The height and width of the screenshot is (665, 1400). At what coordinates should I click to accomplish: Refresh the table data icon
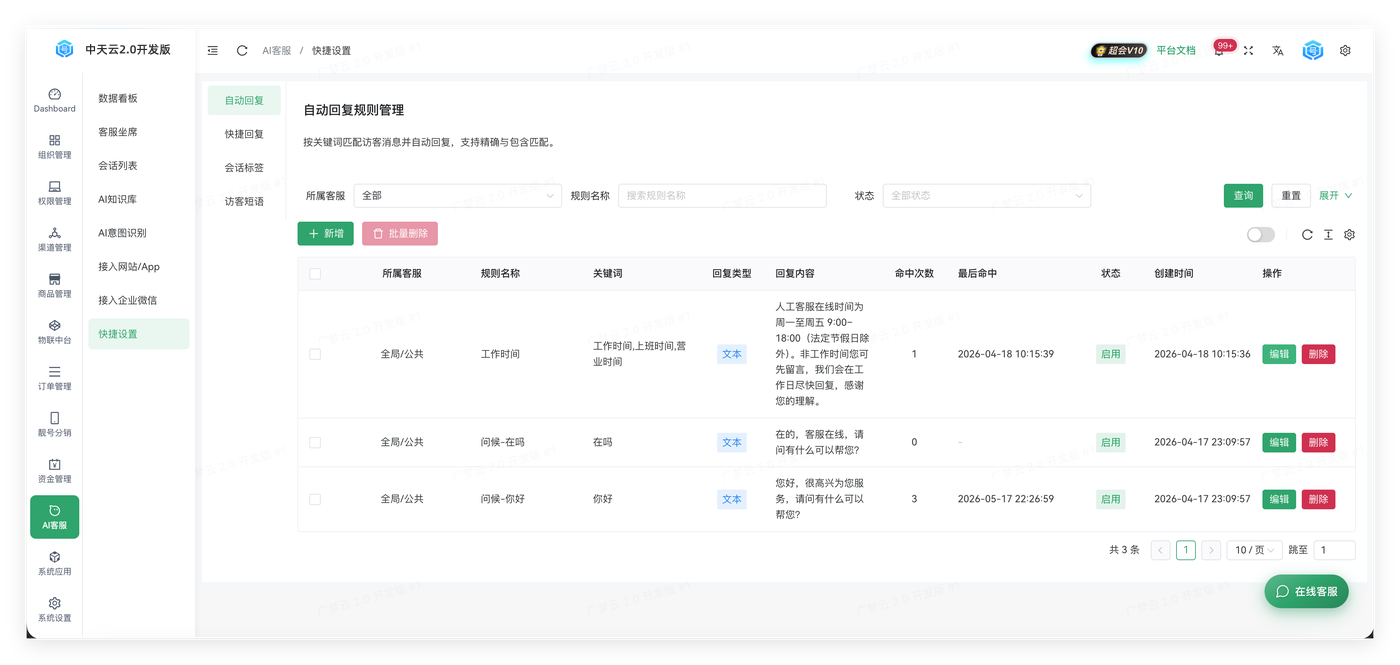tap(1307, 235)
